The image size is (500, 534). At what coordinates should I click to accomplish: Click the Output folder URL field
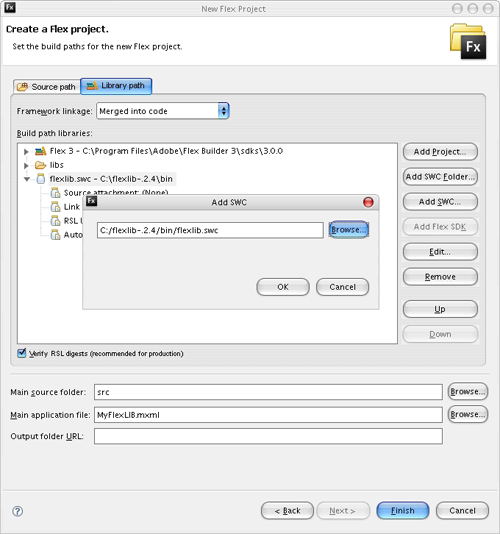pos(268,436)
